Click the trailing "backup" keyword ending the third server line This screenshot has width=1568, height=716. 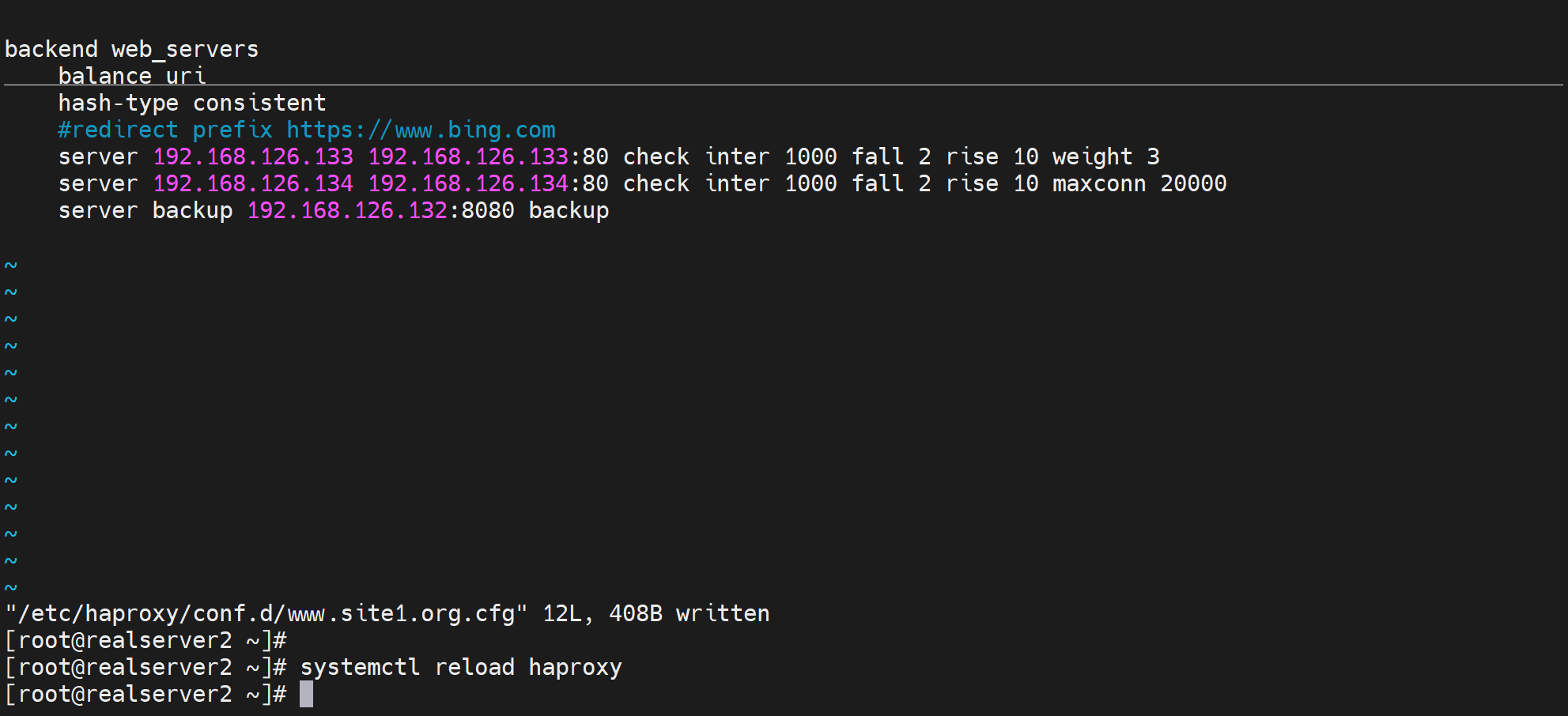coord(569,210)
